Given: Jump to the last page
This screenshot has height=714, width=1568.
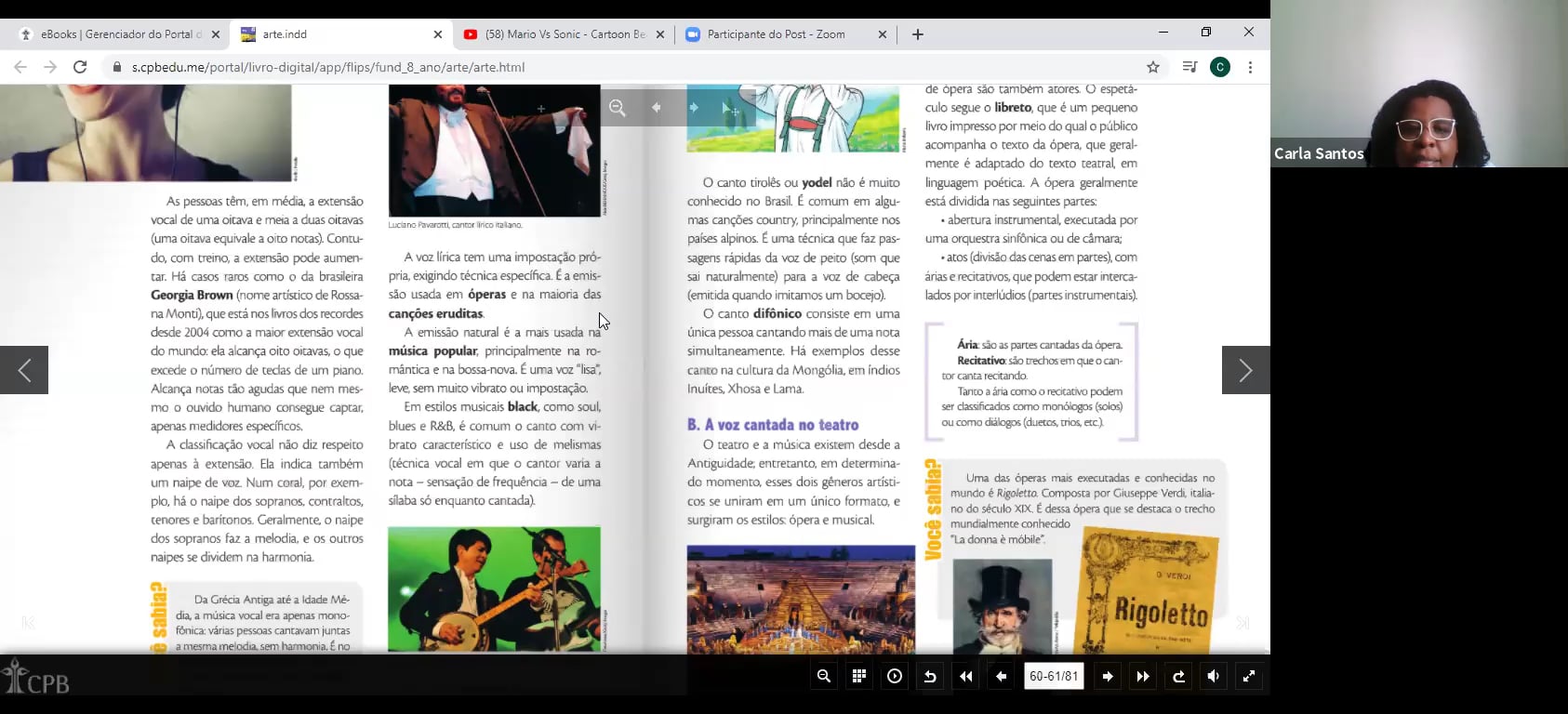Looking at the screenshot, I should click(x=1143, y=676).
